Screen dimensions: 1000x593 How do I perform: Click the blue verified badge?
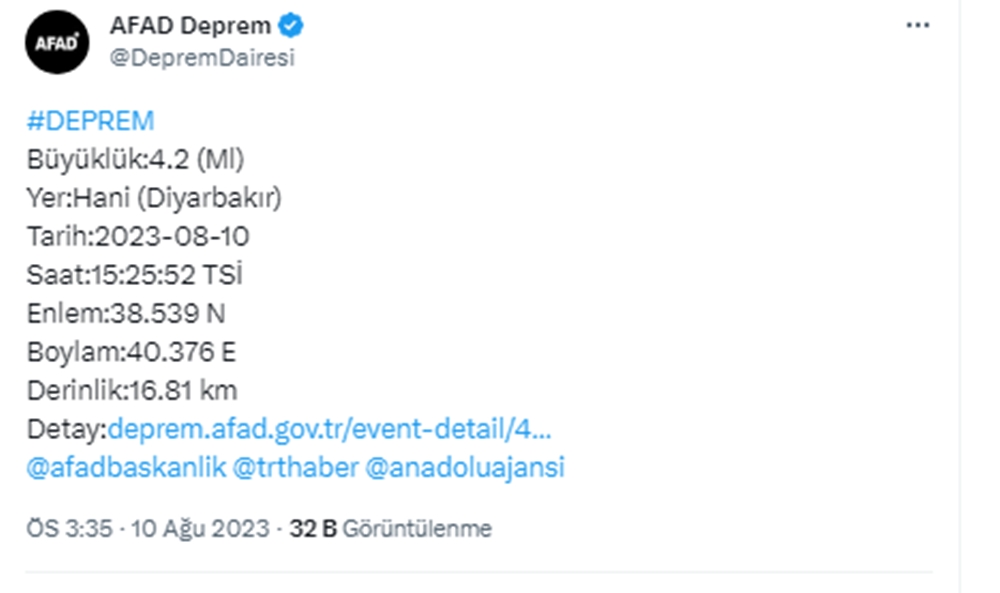pos(291,26)
